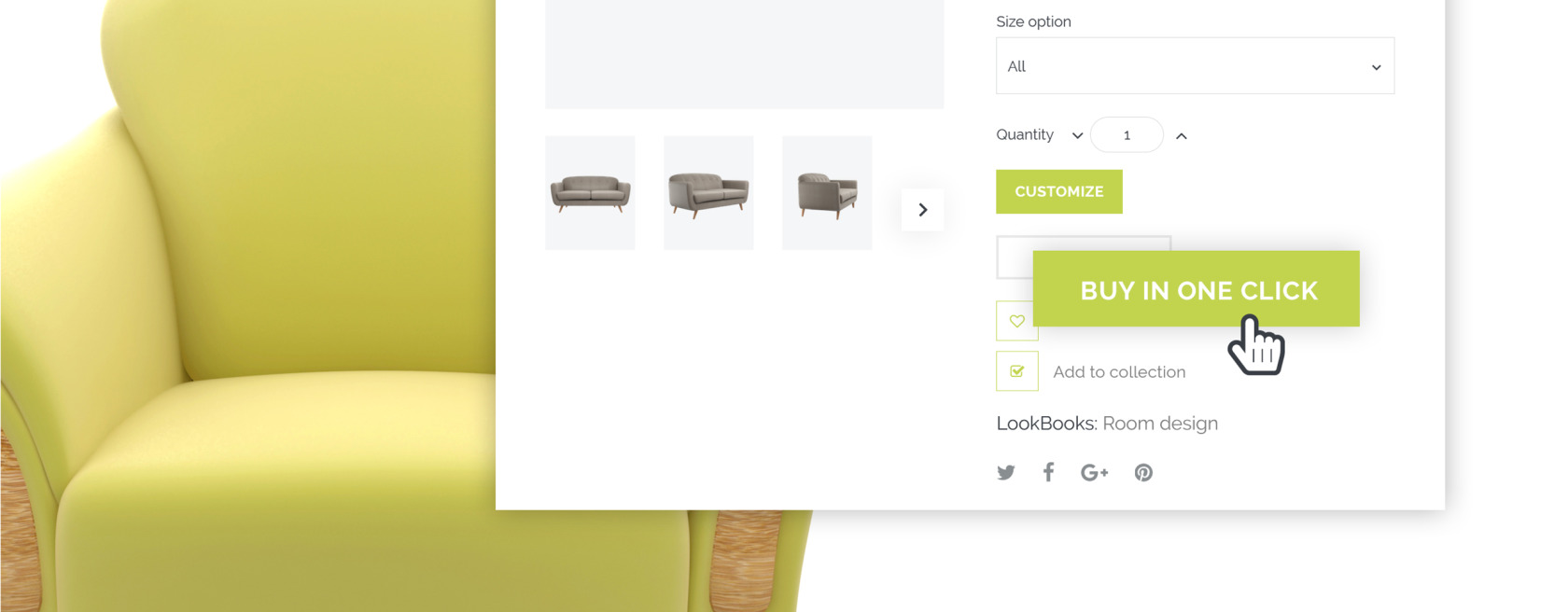This screenshot has height=612, width=1568.
Task: Share product on Twitter
Action: pos(1005,472)
